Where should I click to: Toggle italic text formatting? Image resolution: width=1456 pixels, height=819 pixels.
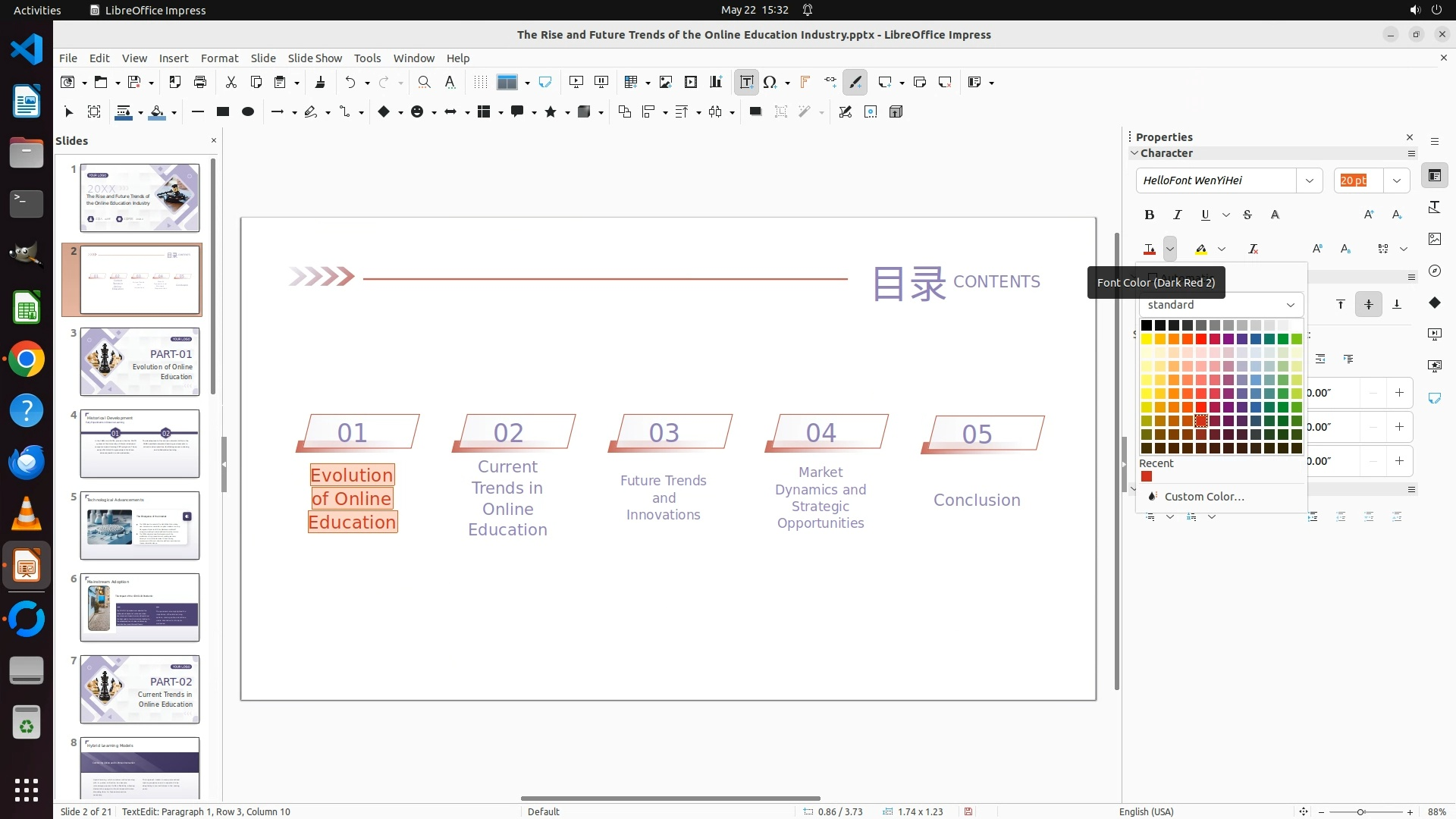[1177, 215]
